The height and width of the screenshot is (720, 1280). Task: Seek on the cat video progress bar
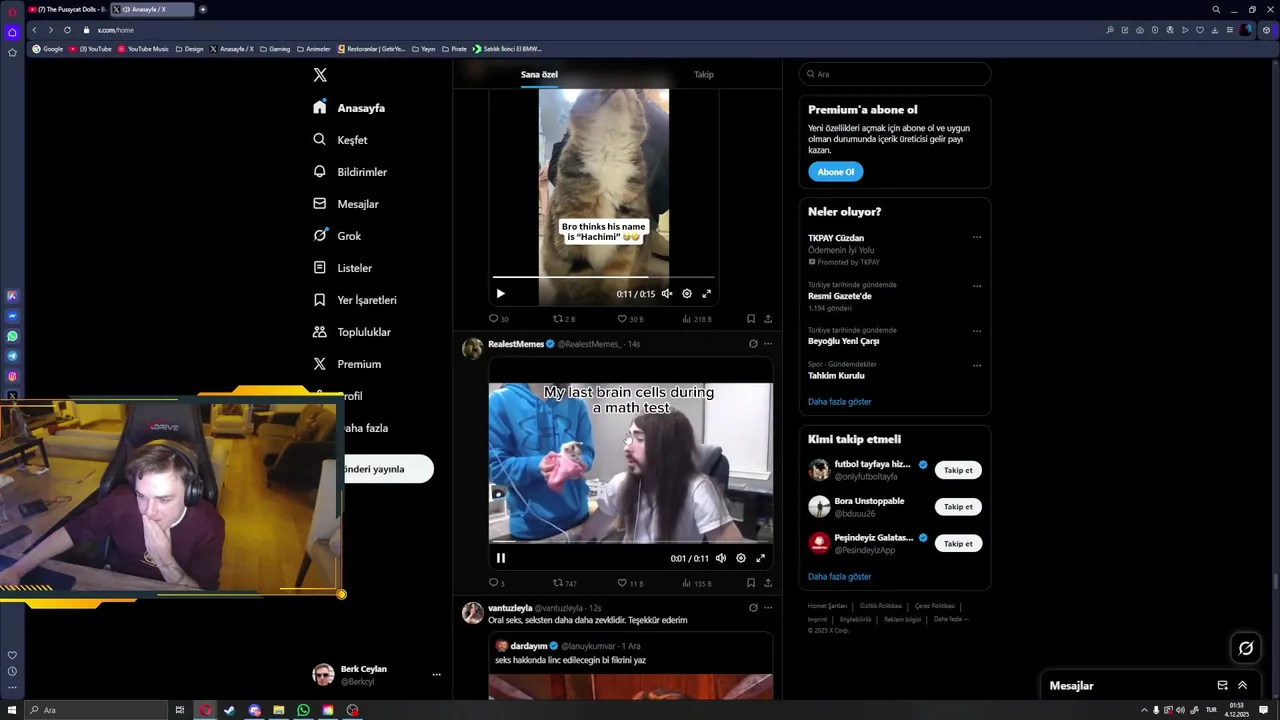pyautogui.click(x=603, y=277)
